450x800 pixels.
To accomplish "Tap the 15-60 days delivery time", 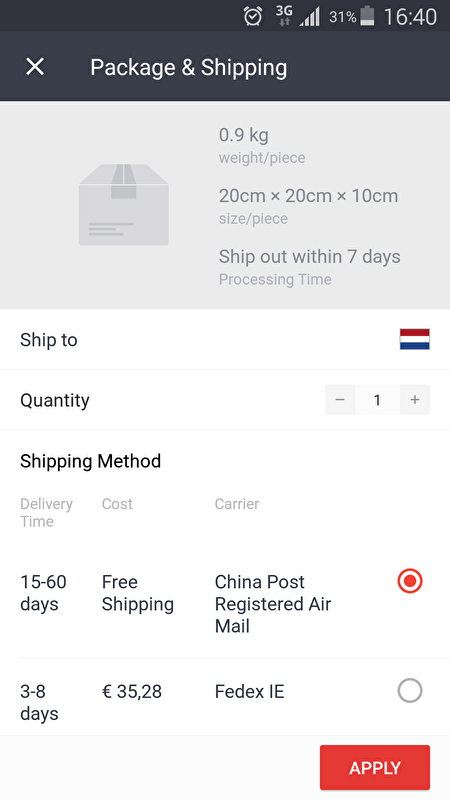I will coord(43,593).
